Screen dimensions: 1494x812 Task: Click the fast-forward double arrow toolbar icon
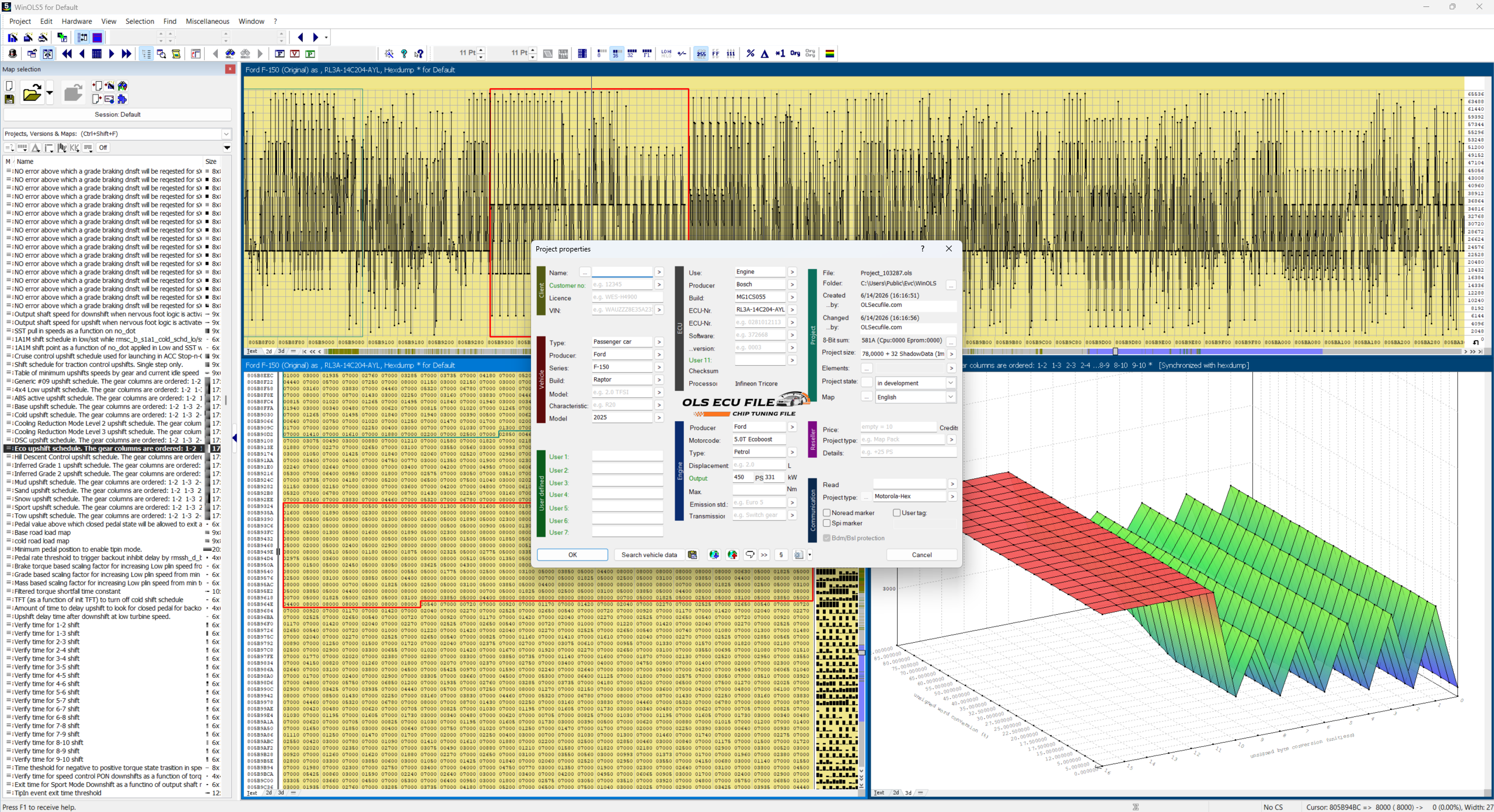127,54
